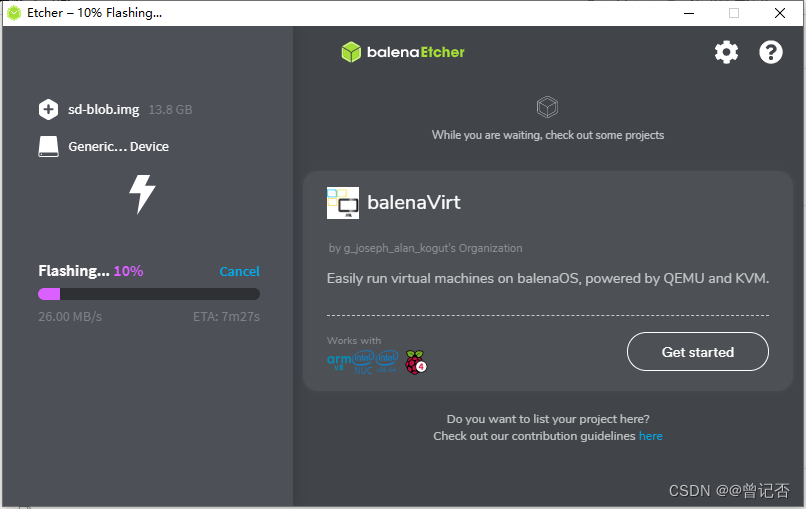The height and width of the screenshot is (509, 806).
Task: Click the lightning bolt flash icon
Action: (142, 194)
